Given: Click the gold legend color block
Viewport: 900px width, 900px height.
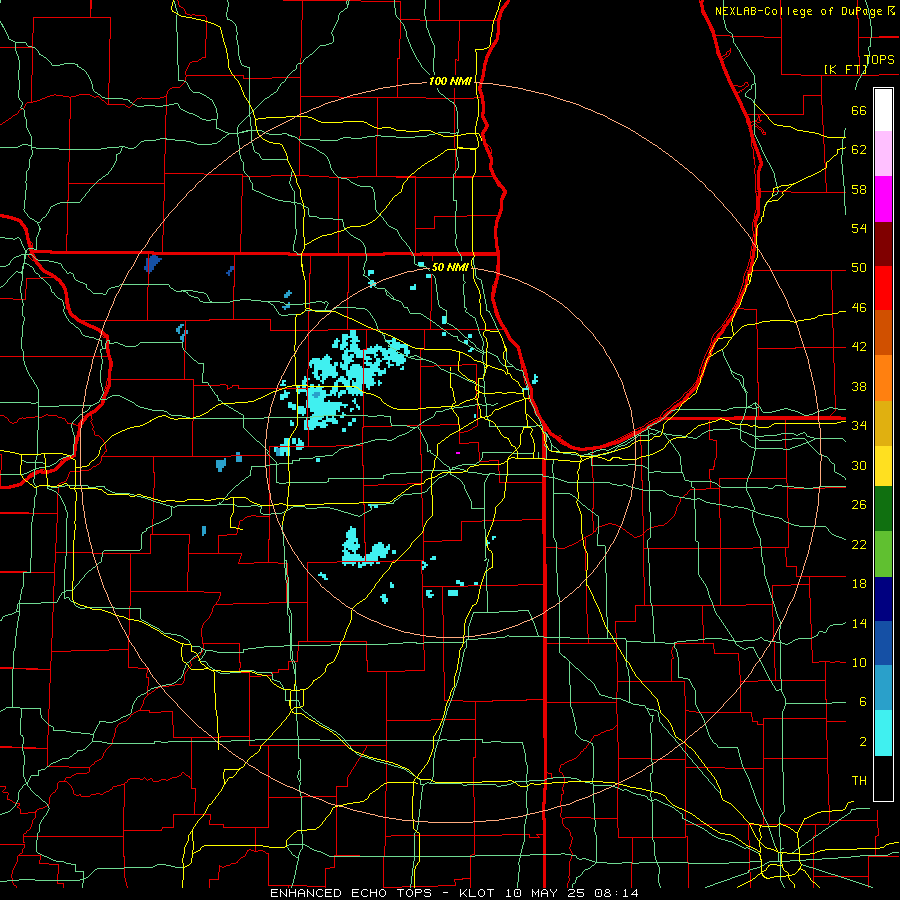Looking at the screenshot, I should point(883,423).
